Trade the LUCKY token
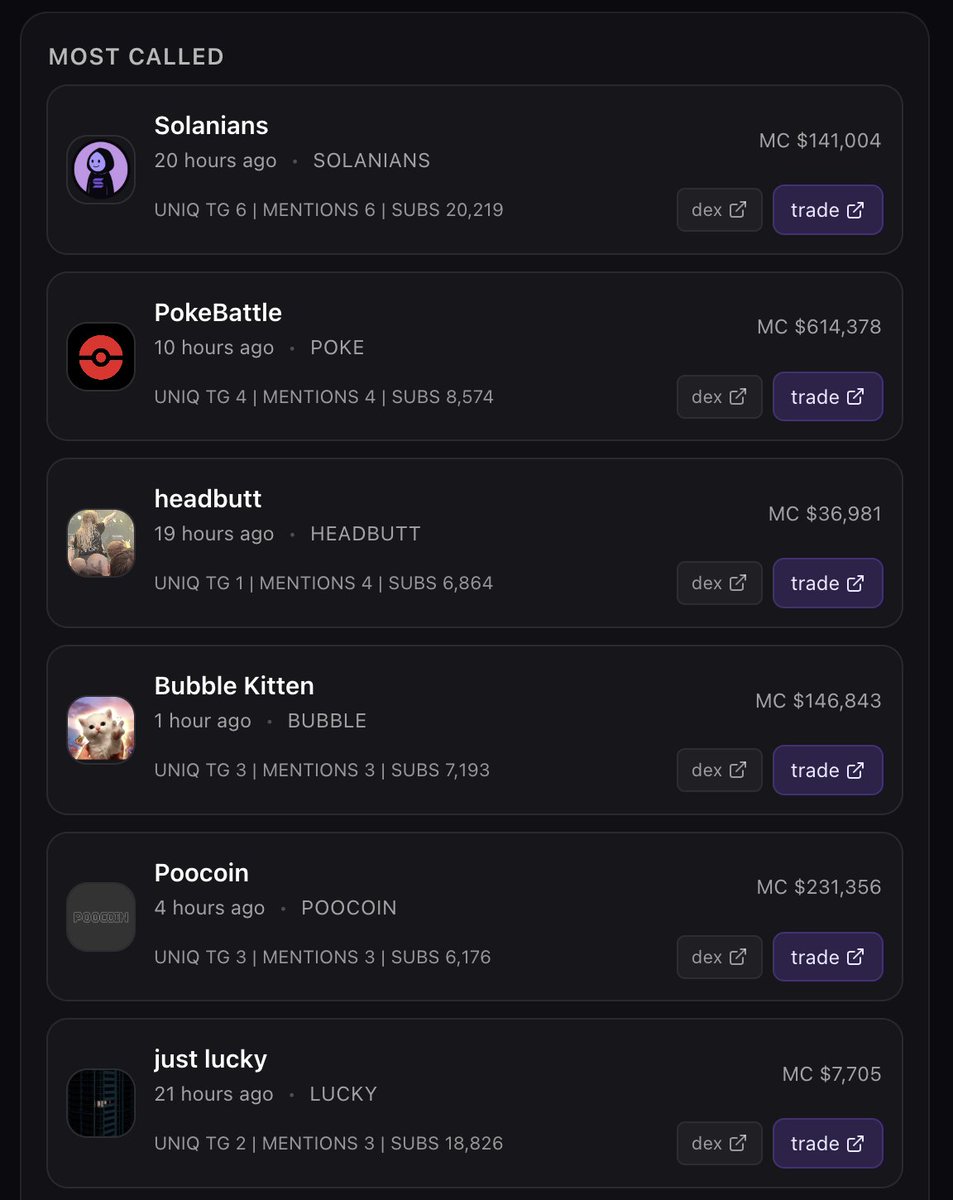Screen dimensions: 953x1200 (827, 1143)
